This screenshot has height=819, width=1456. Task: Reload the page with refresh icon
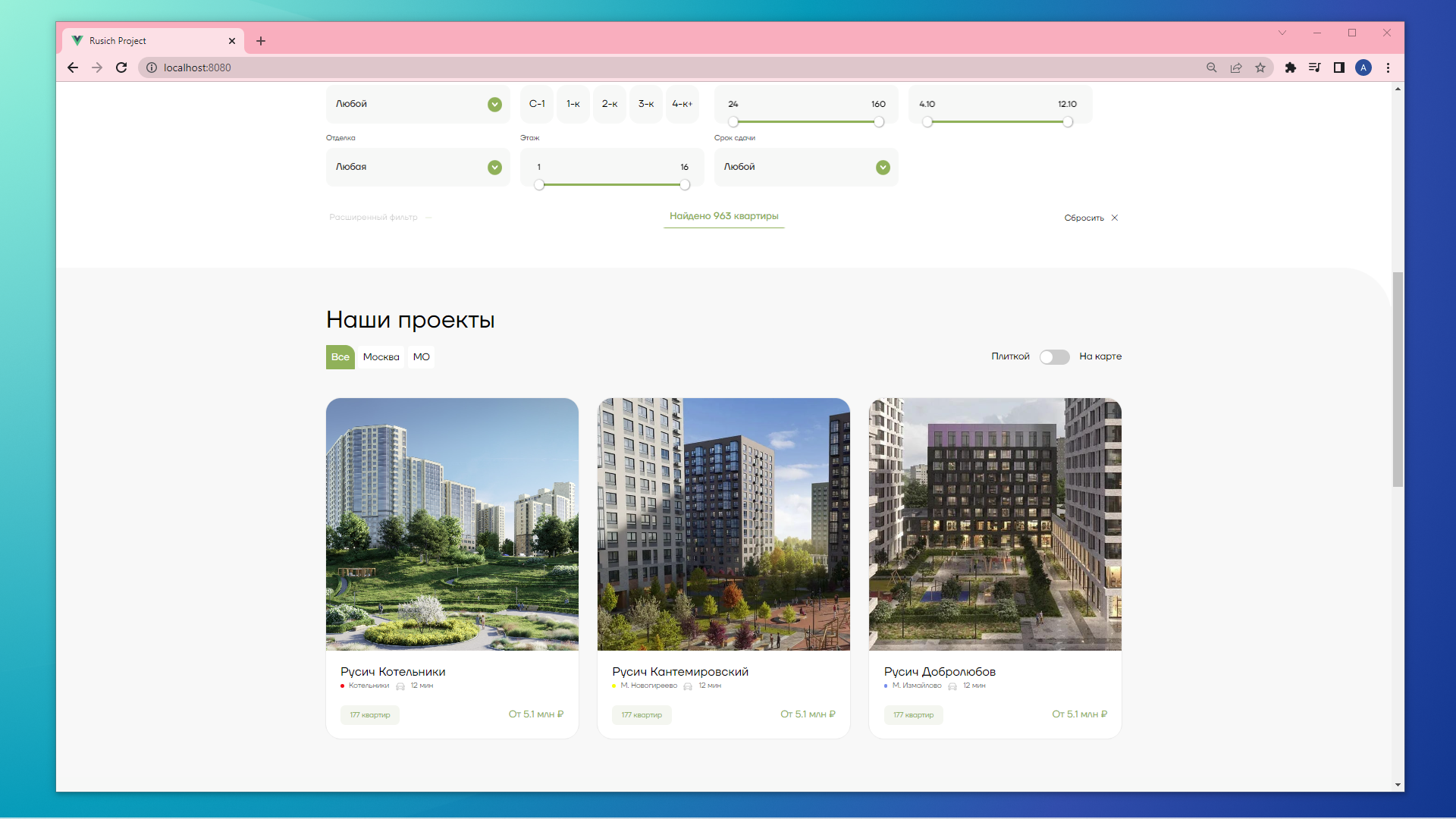(x=121, y=67)
